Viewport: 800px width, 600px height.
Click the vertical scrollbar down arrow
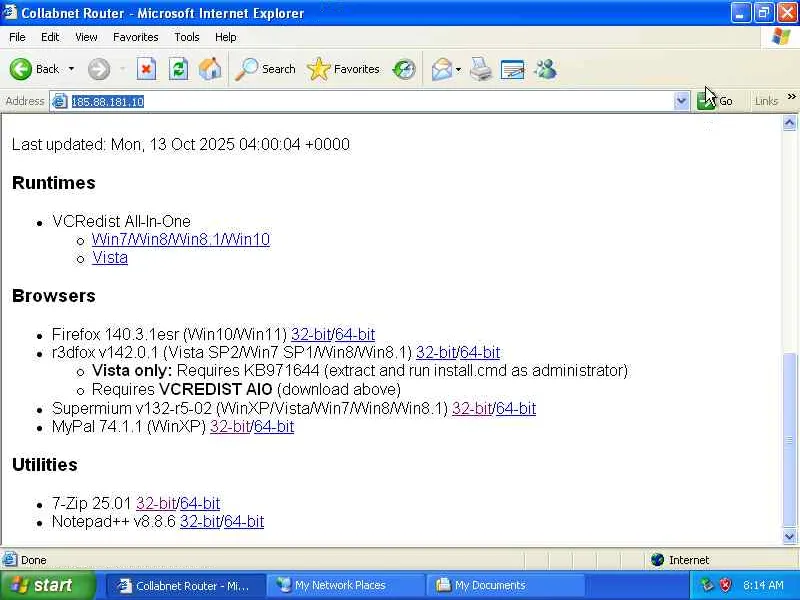(789, 536)
